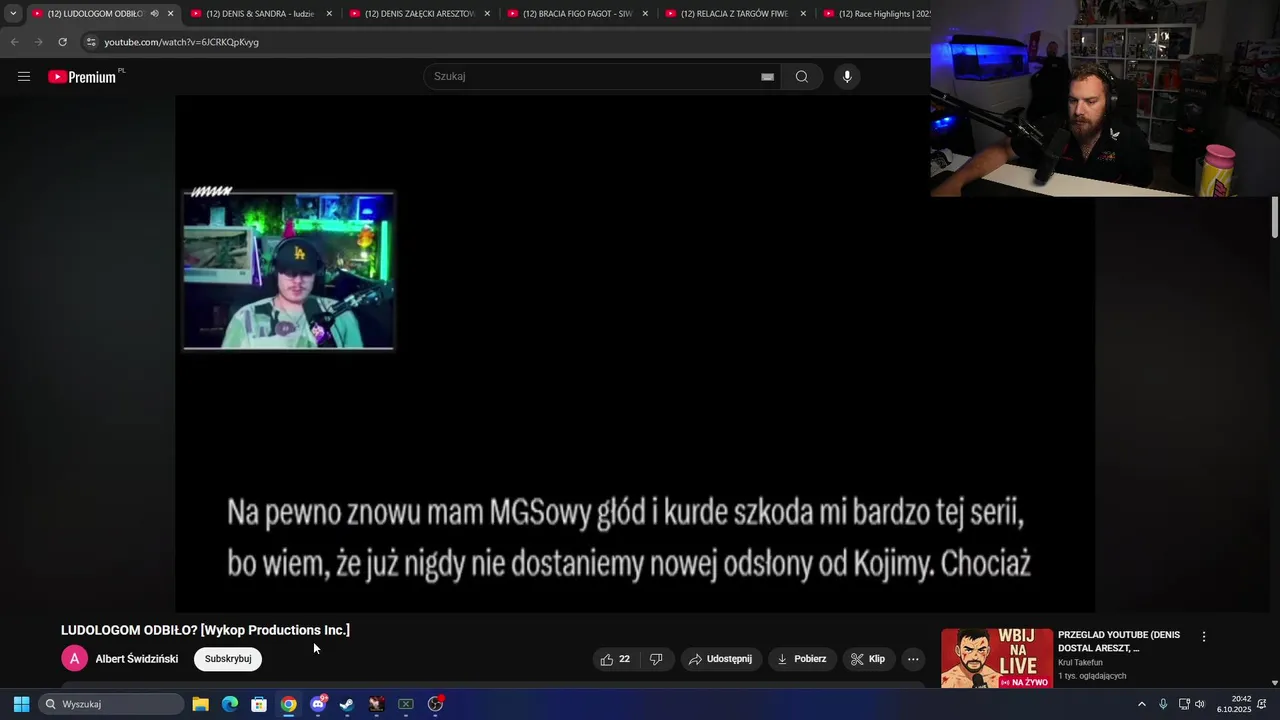Close the DENIS & SANDRA tab

[329, 14]
